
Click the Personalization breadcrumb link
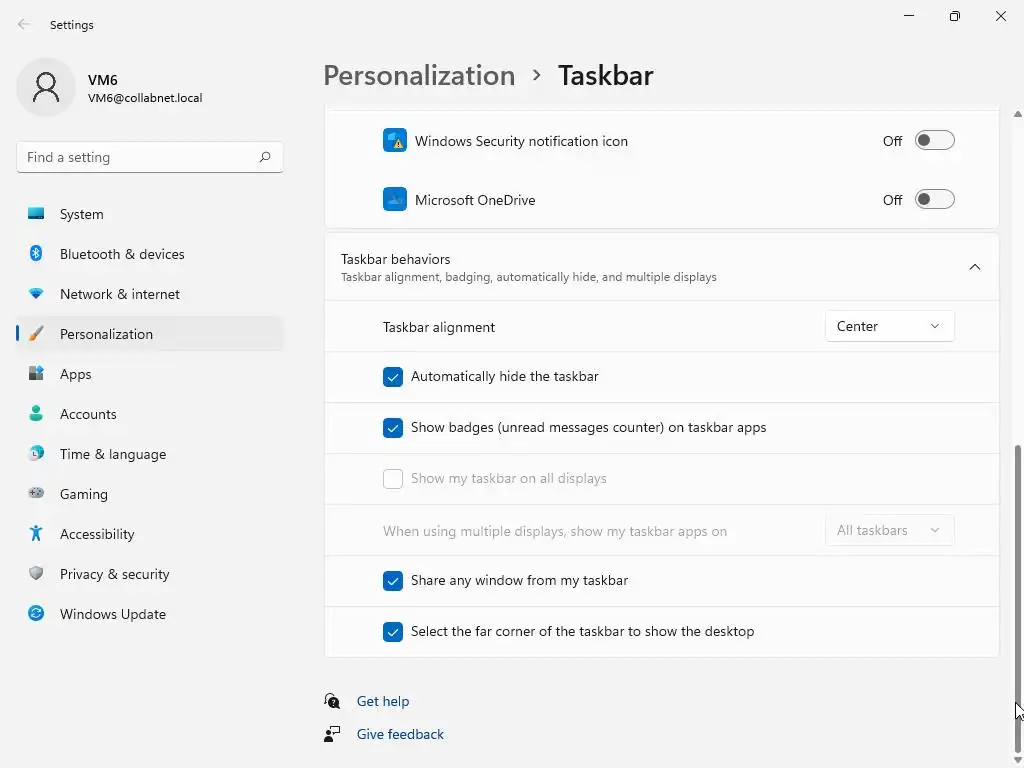tap(419, 76)
